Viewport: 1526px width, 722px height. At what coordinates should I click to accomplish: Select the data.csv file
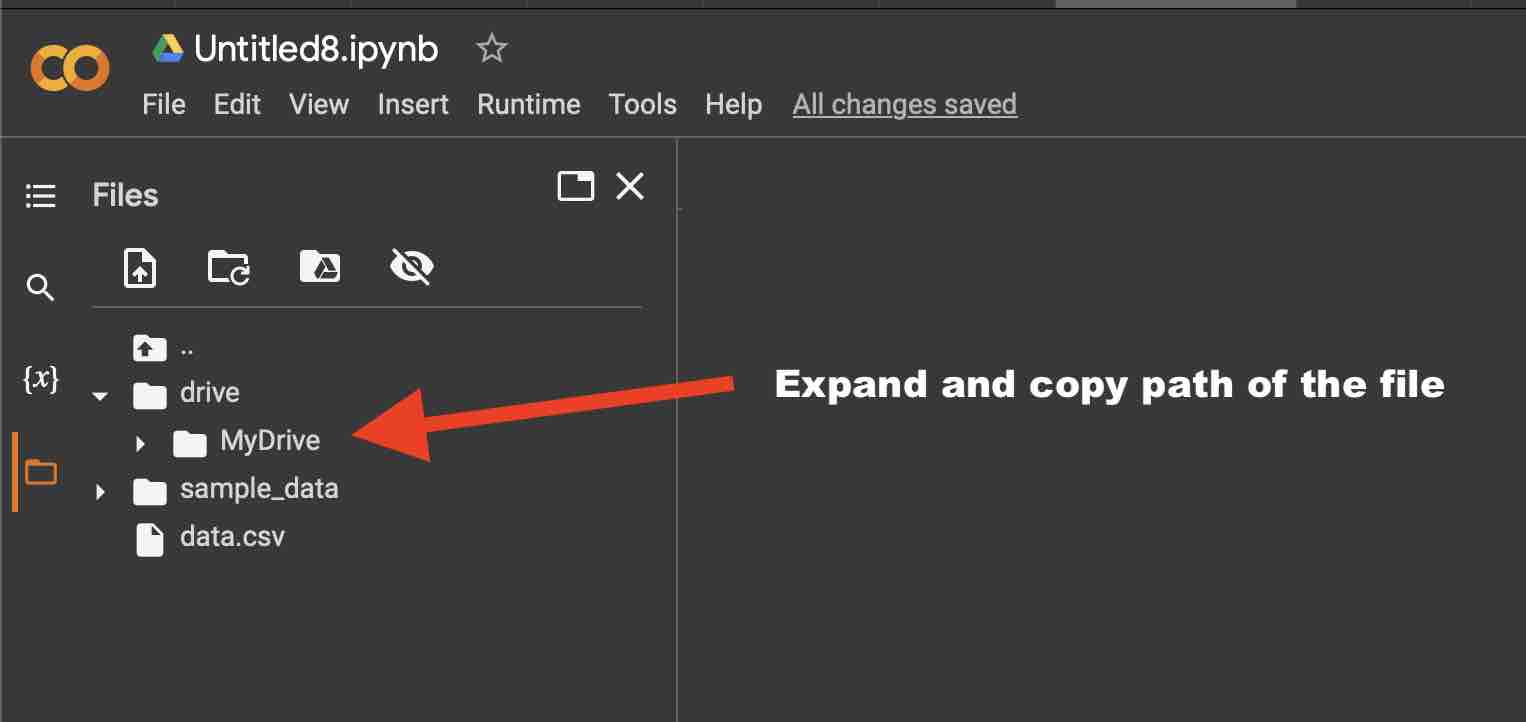tap(232, 537)
